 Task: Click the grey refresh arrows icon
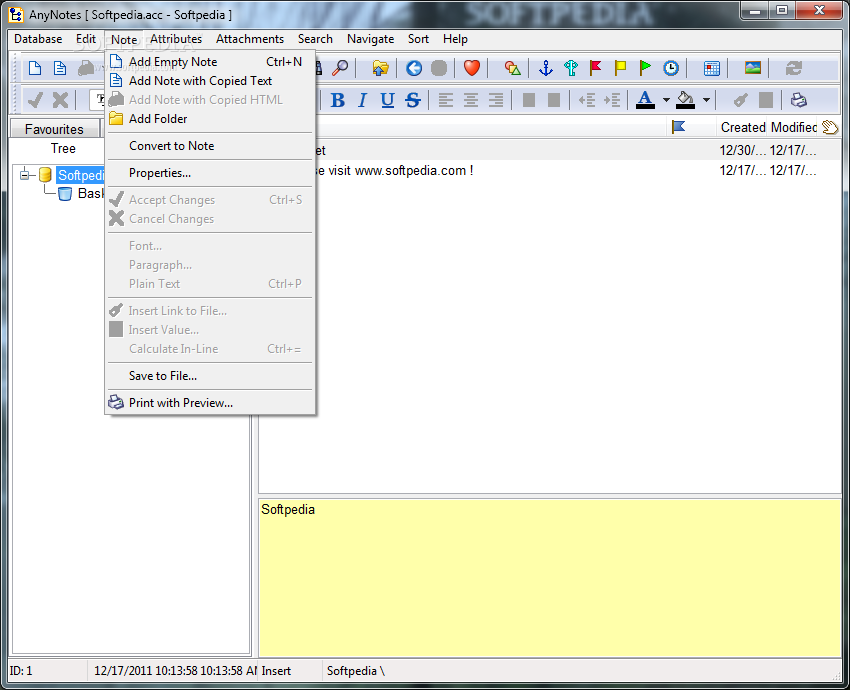pyautogui.click(x=794, y=68)
